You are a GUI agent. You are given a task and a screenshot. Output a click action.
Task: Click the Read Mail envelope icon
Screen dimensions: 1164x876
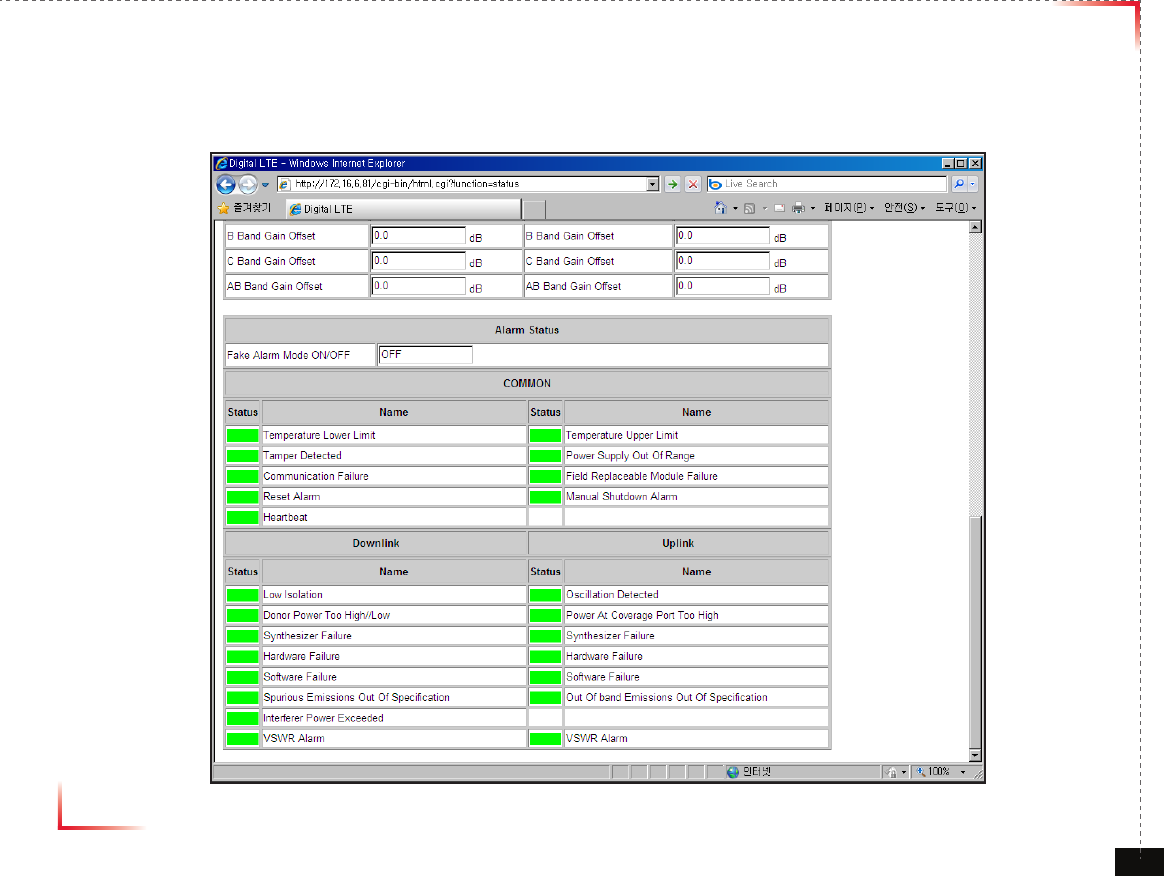(779, 209)
